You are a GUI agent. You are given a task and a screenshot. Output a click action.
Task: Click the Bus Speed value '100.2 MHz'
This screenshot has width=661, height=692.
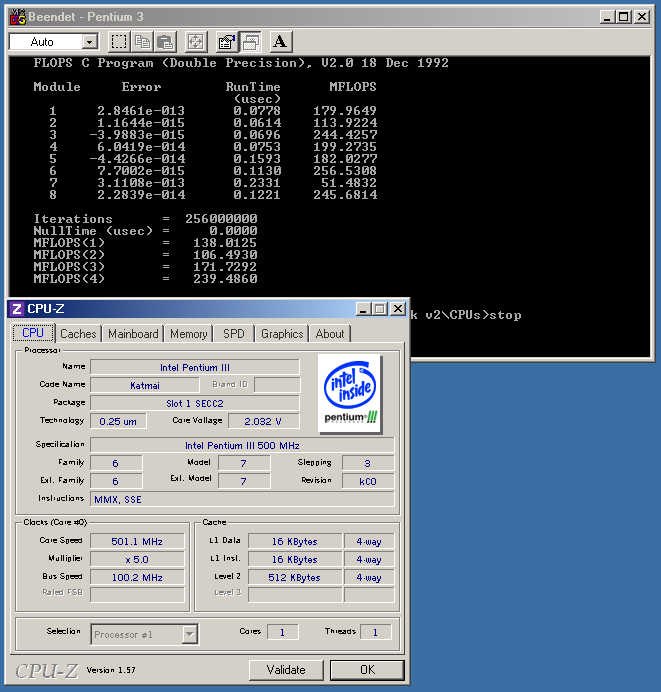tap(137, 577)
